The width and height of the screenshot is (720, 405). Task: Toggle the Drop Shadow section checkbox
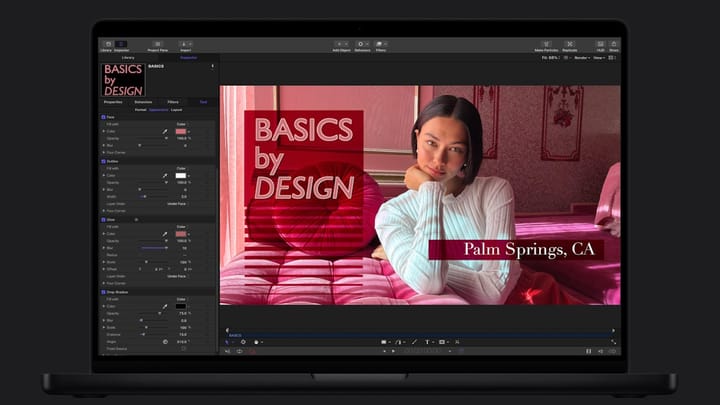pyautogui.click(x=103, y=292)
